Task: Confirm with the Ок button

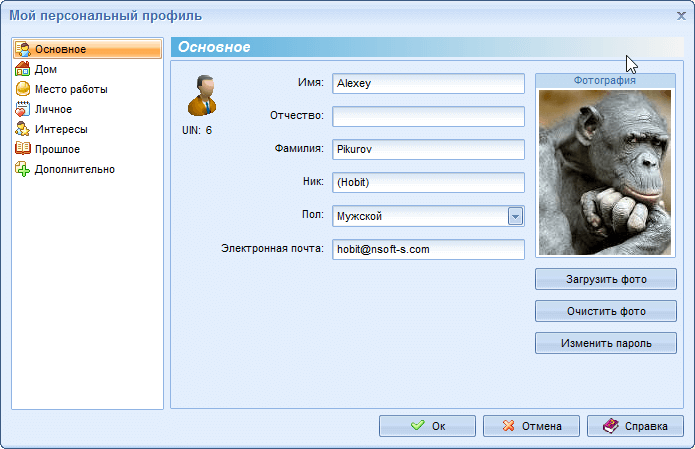Action: coord(427,426)
